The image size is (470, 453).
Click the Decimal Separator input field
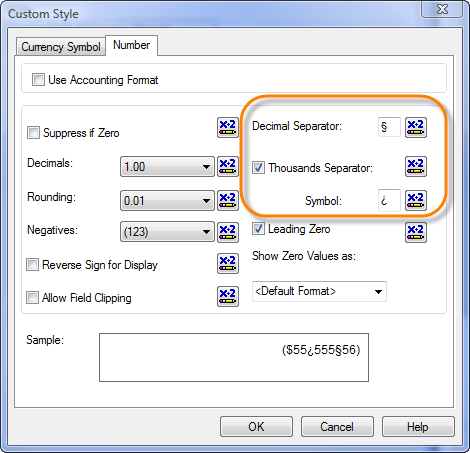point(389,127)
